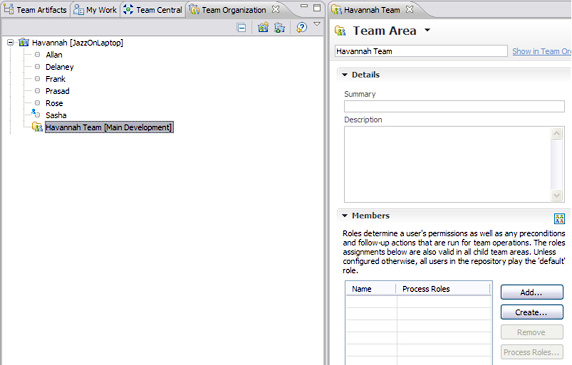The image size is (572, 365).
Task: Click the My Work tab icon
Action: click(78, 9)
